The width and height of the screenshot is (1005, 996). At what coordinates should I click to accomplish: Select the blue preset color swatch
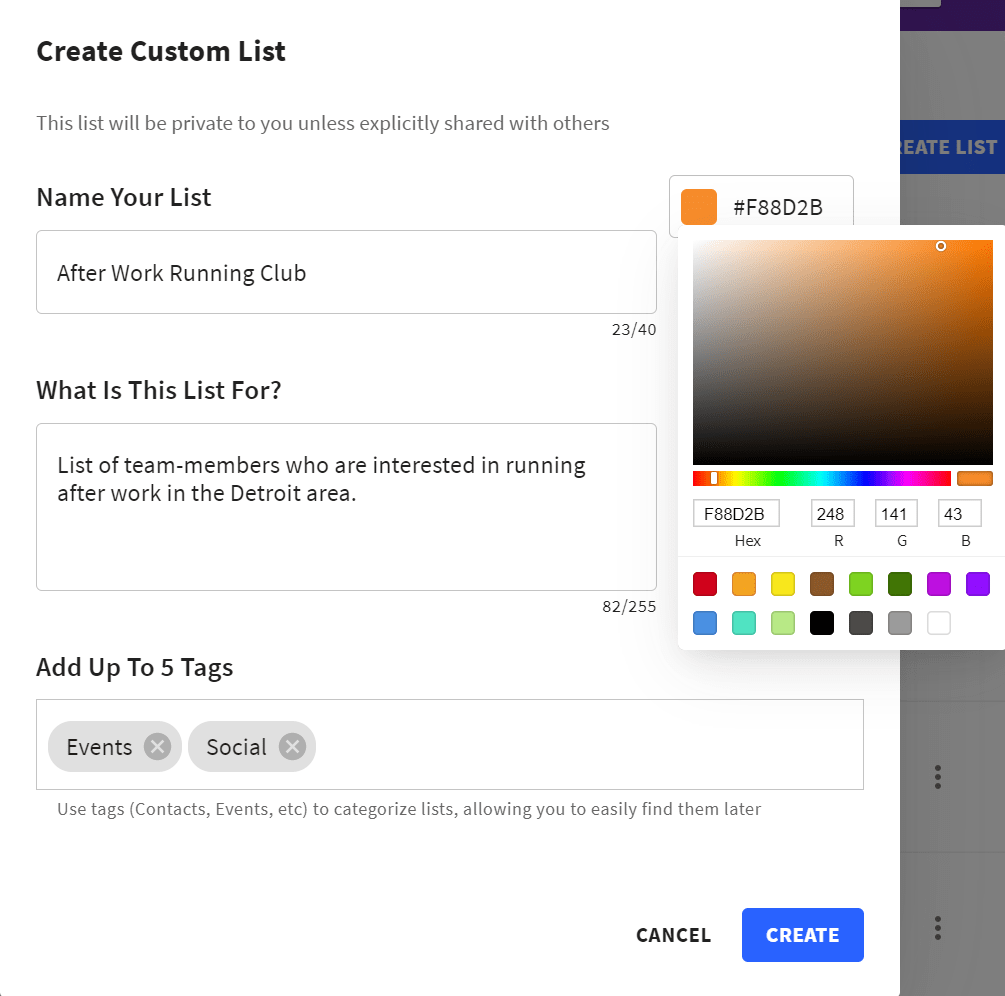705,622
